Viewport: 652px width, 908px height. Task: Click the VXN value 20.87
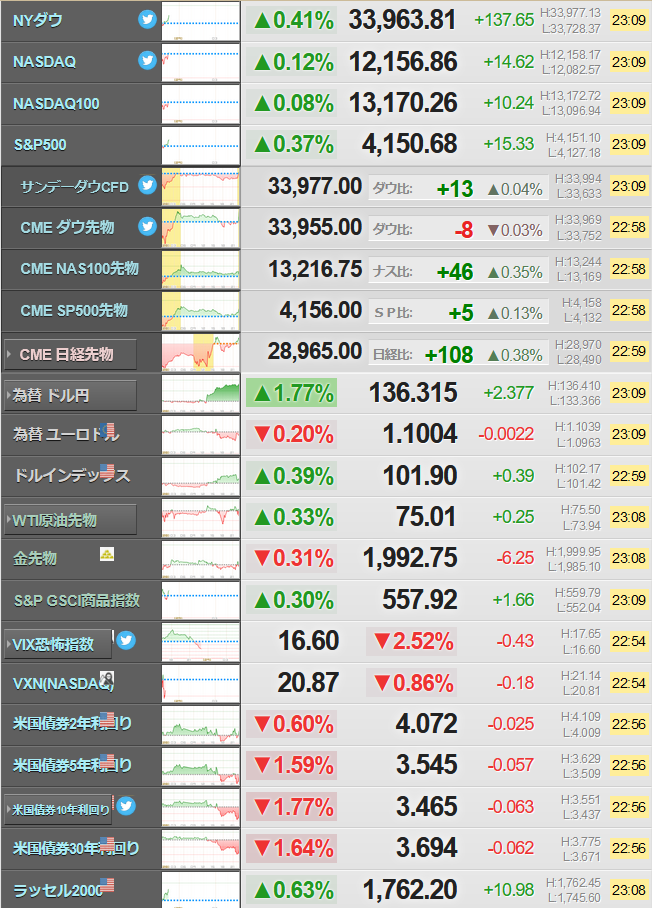[308, 682]
